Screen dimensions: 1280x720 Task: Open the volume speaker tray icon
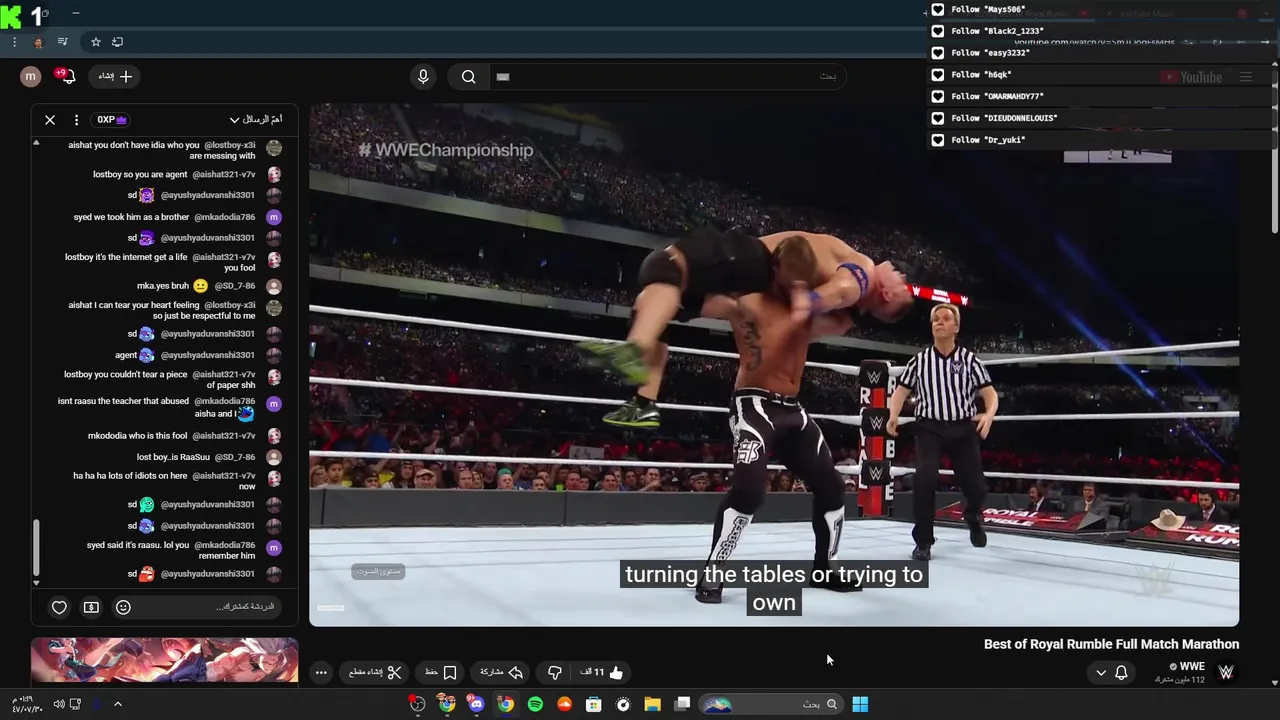tap(59, 704)
